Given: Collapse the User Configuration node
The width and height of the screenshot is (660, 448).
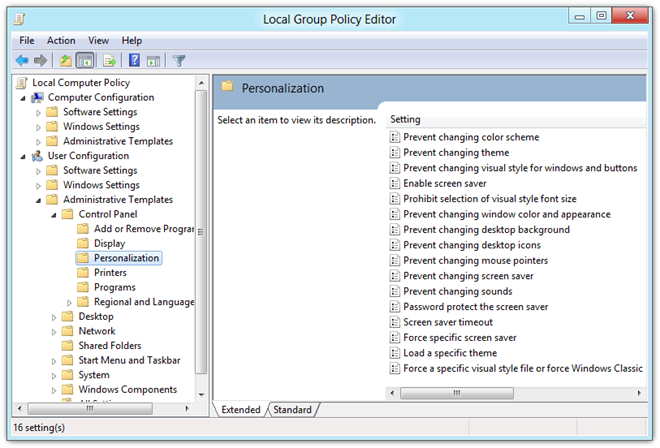Looking at the screenshot, I should tap(23, 157).
